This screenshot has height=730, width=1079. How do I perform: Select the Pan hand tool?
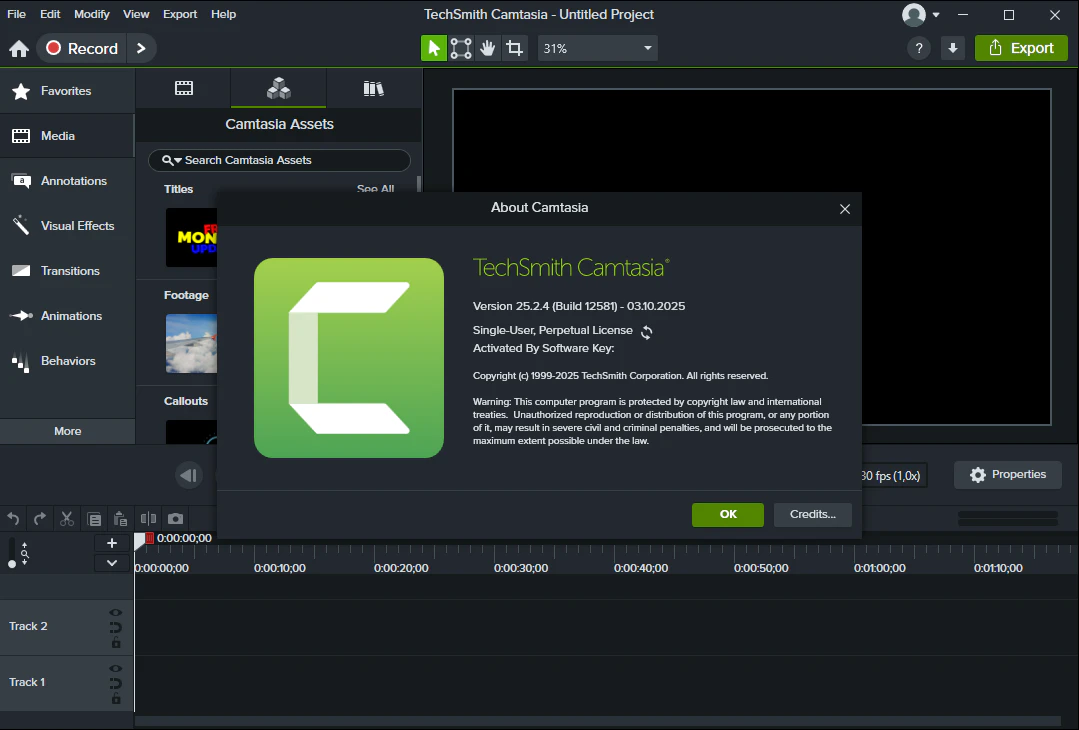click(x=488, y=48)
